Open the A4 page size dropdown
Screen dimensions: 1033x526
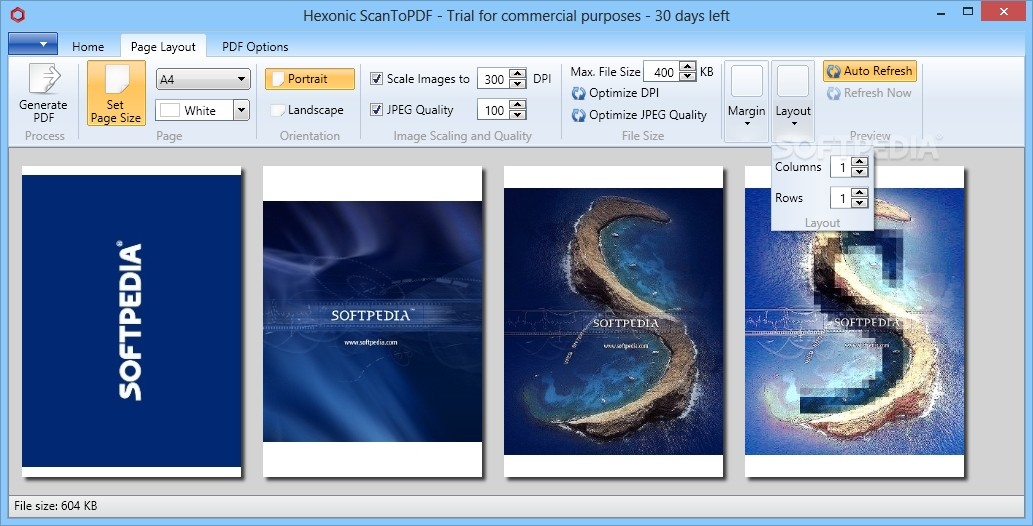203,79
